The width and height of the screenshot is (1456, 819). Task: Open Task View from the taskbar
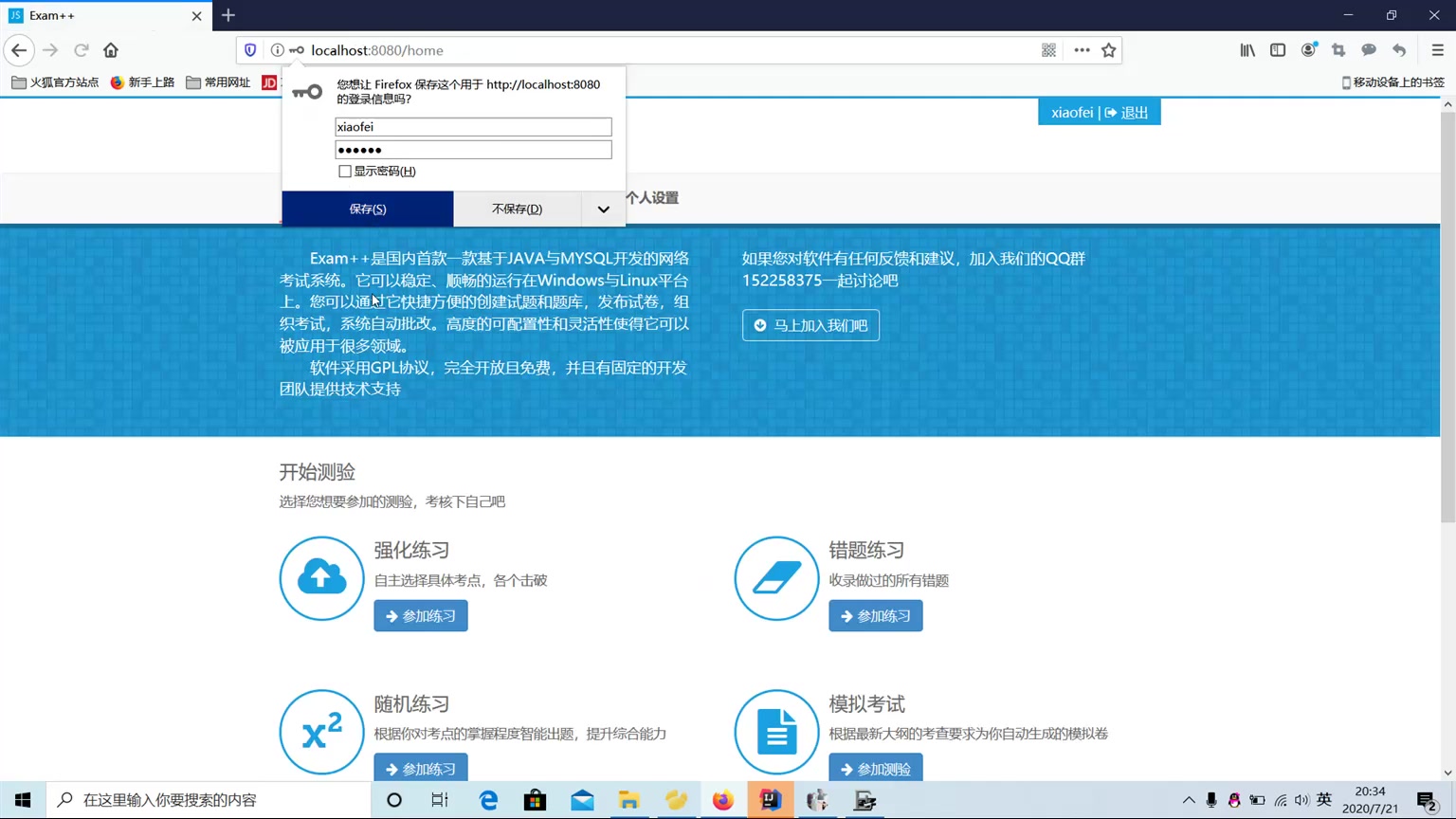coord(440,800)
